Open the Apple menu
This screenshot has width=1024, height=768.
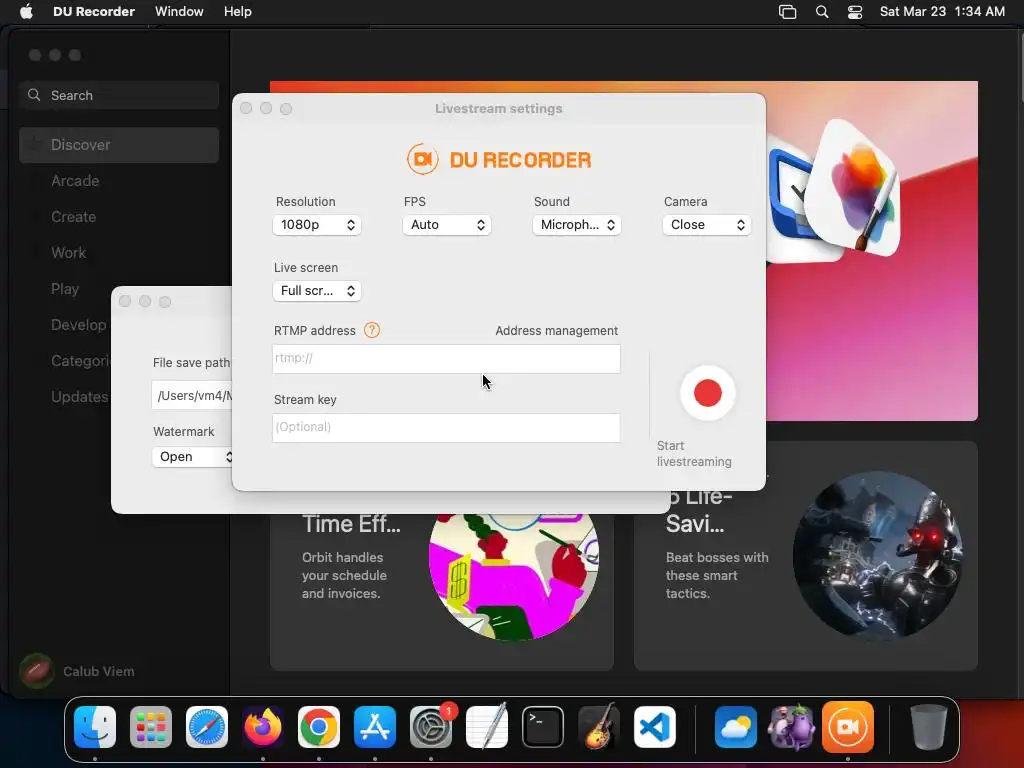click(x=26, y=11)
